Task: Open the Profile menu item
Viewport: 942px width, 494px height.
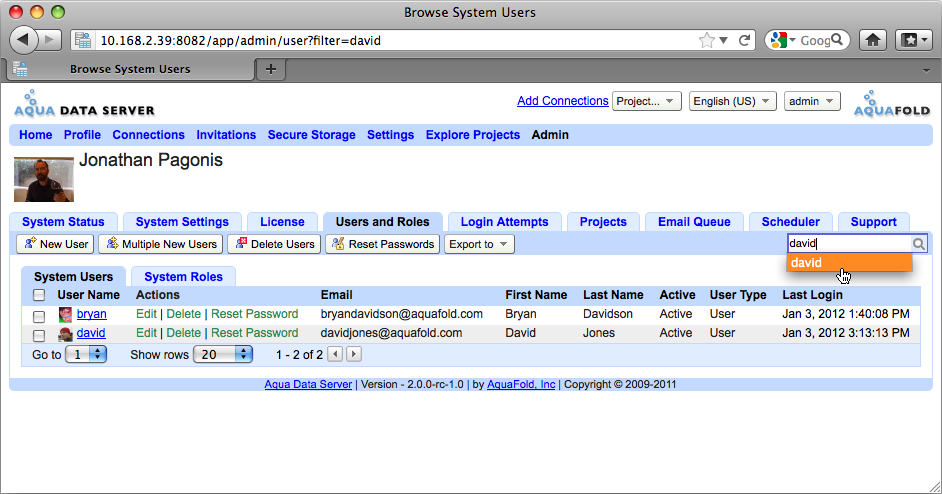Action: pyautogui.click(x=82, y=135)
